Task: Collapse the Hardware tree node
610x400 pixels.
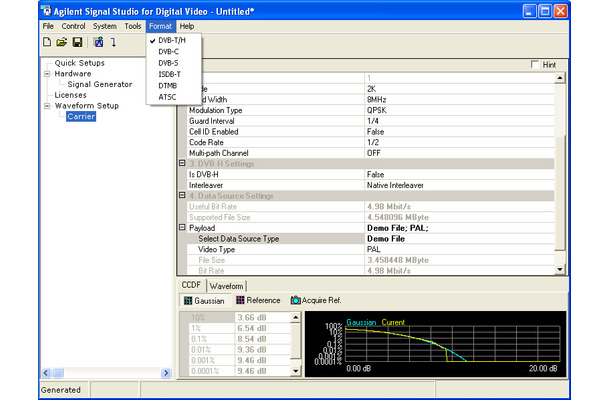Action: coord(47,74)
